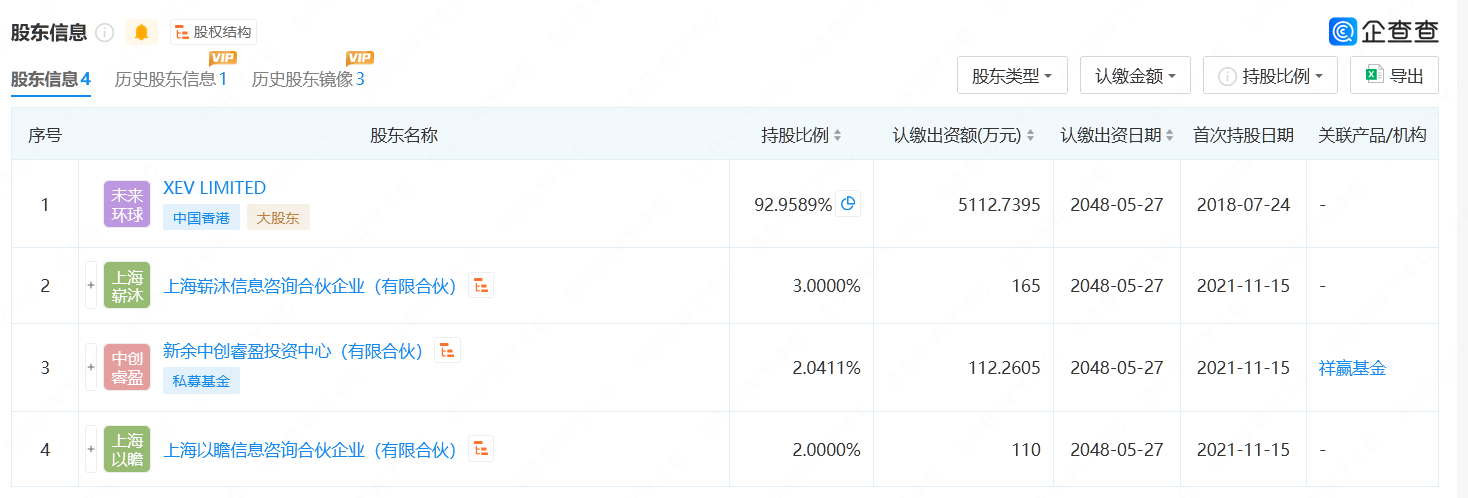
Task: Click the 企查查 logo
Action: [1384, 31]
